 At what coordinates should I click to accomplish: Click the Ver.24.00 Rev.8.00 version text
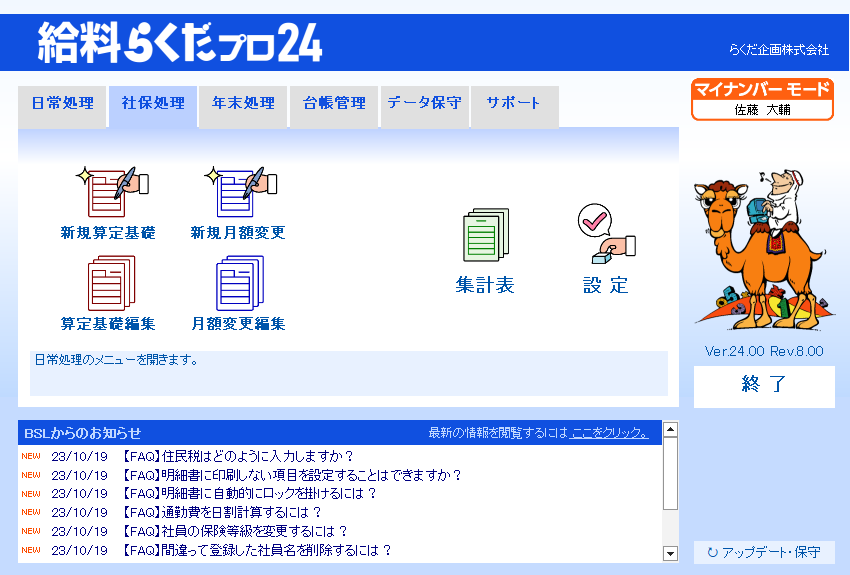tap(764, 351)
